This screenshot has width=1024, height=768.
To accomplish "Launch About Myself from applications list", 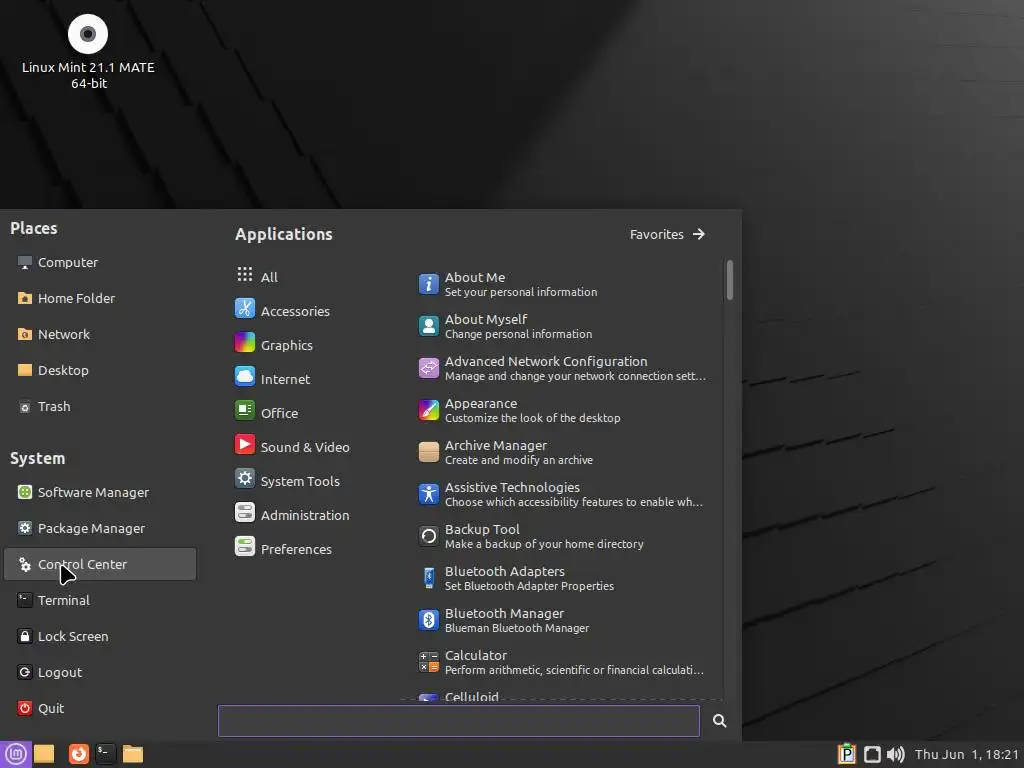I will 562,326.
